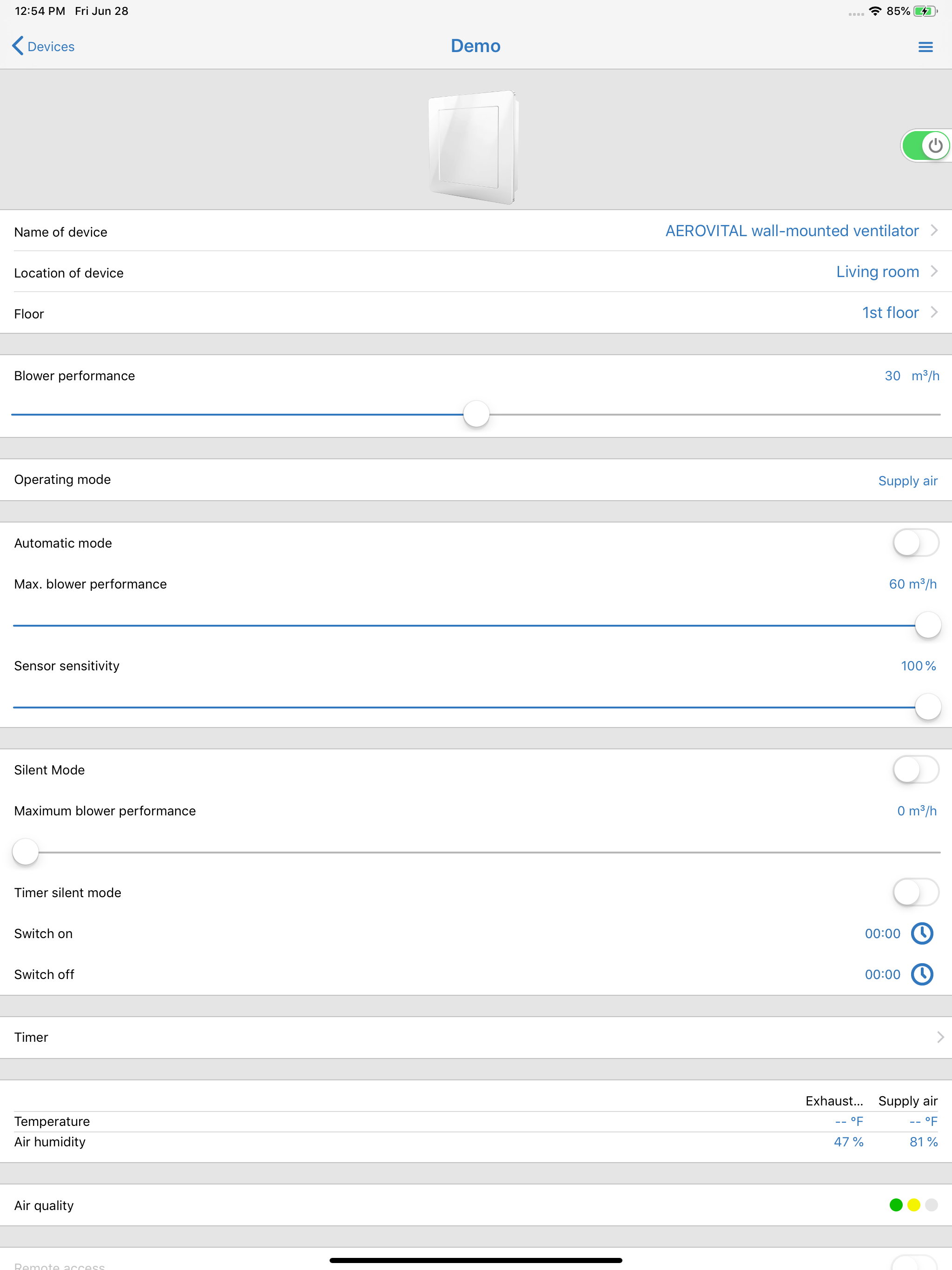
Task: Tap the grey air quality dot
Action: (x=932, y=1204)
